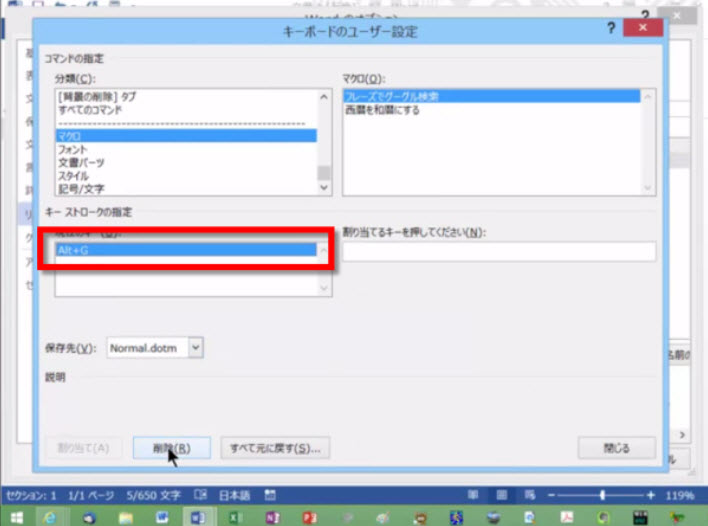Click the 削除(R) remove button
This screenshot has height=526, width=708.
coord(171,448)
